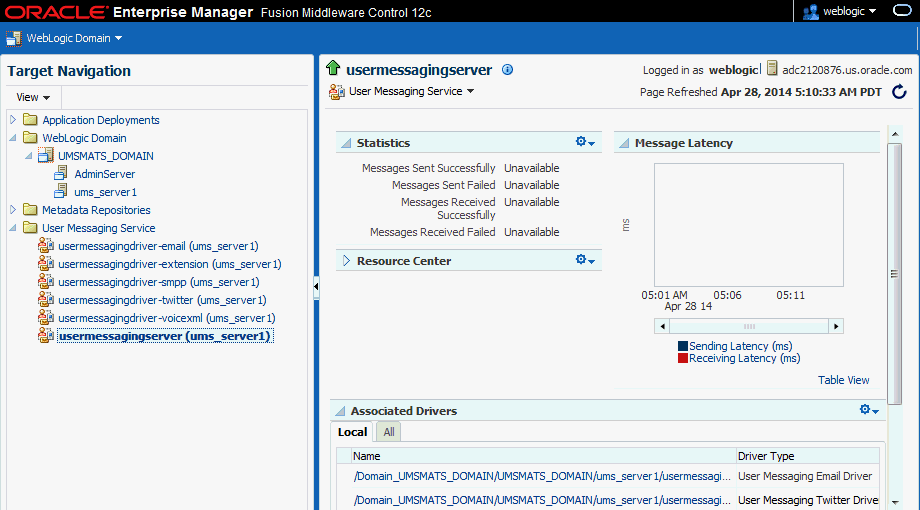Click the Name column header
Screen dimensions: 920x510
point(543,456)
